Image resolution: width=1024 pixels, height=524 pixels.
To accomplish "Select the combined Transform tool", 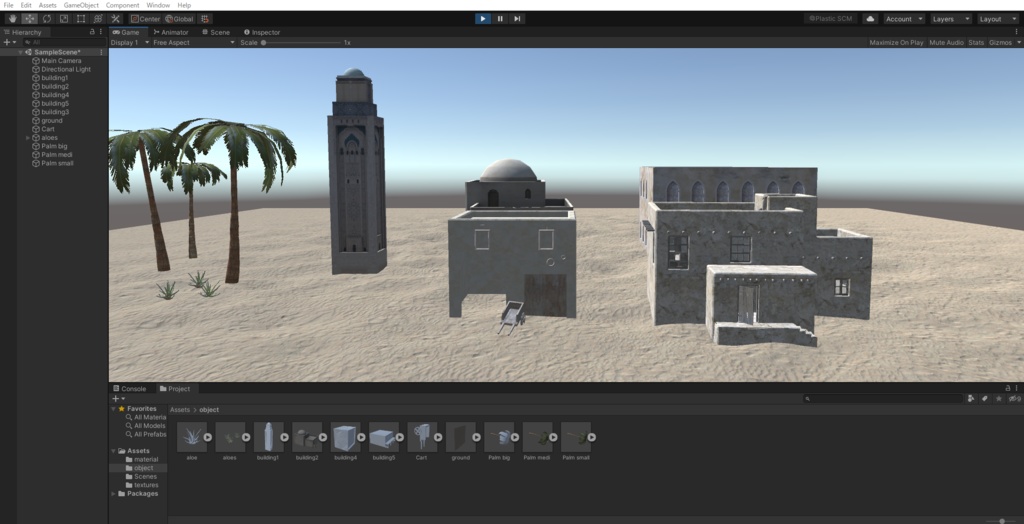I will pos(98,19).
